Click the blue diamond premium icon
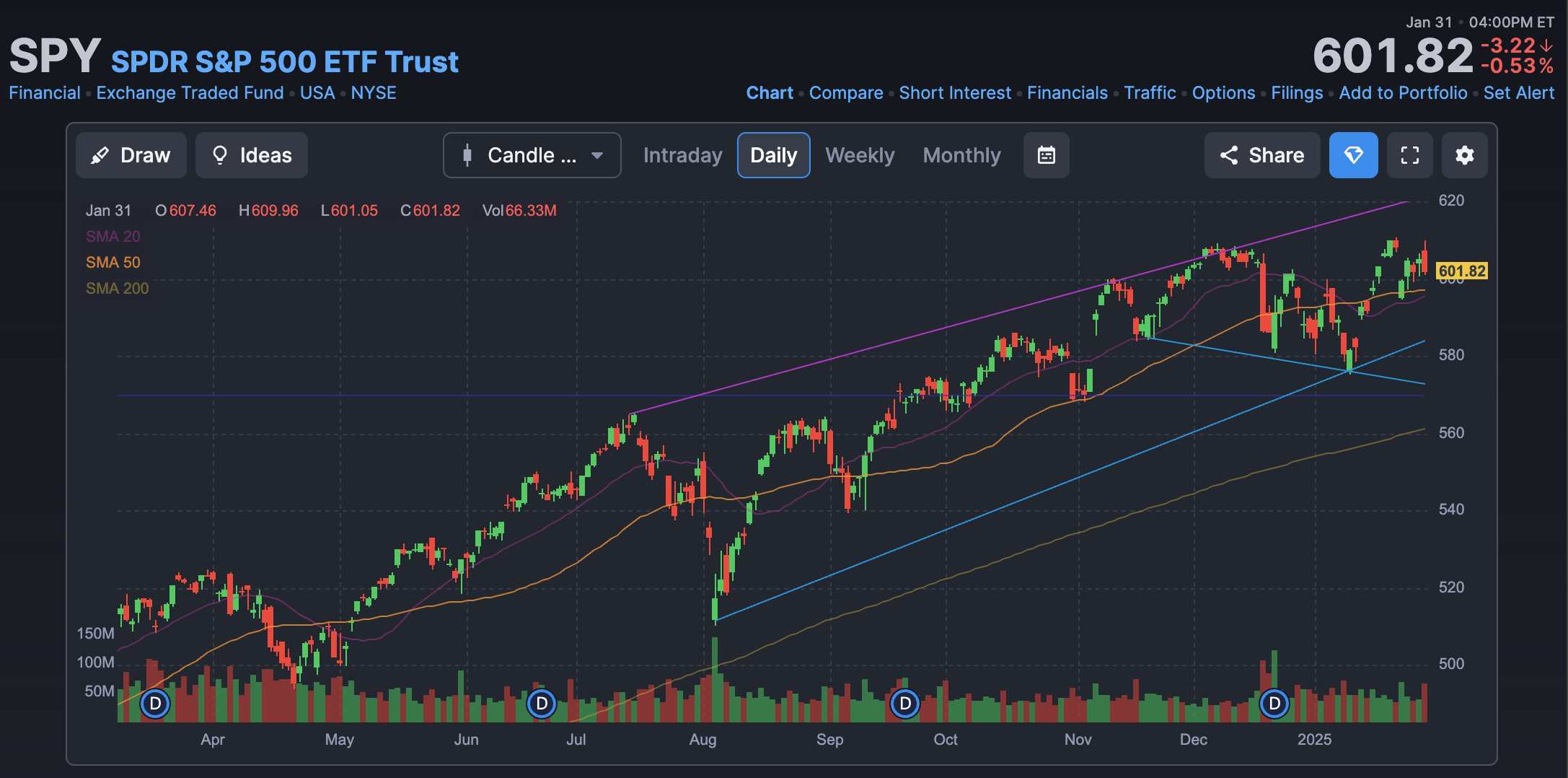 [1353, 155]
